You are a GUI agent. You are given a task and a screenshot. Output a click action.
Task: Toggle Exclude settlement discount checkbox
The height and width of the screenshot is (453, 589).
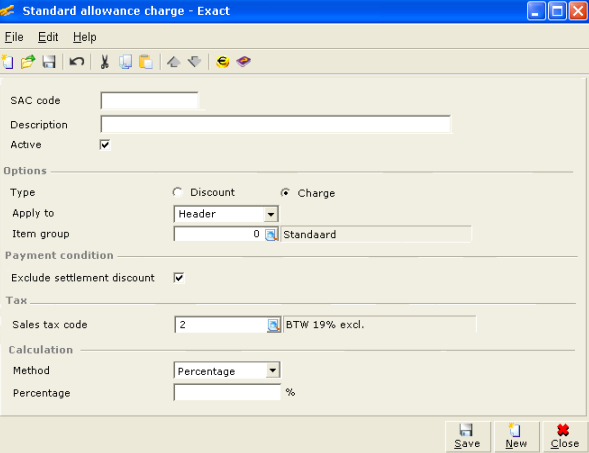coord(179,278)
